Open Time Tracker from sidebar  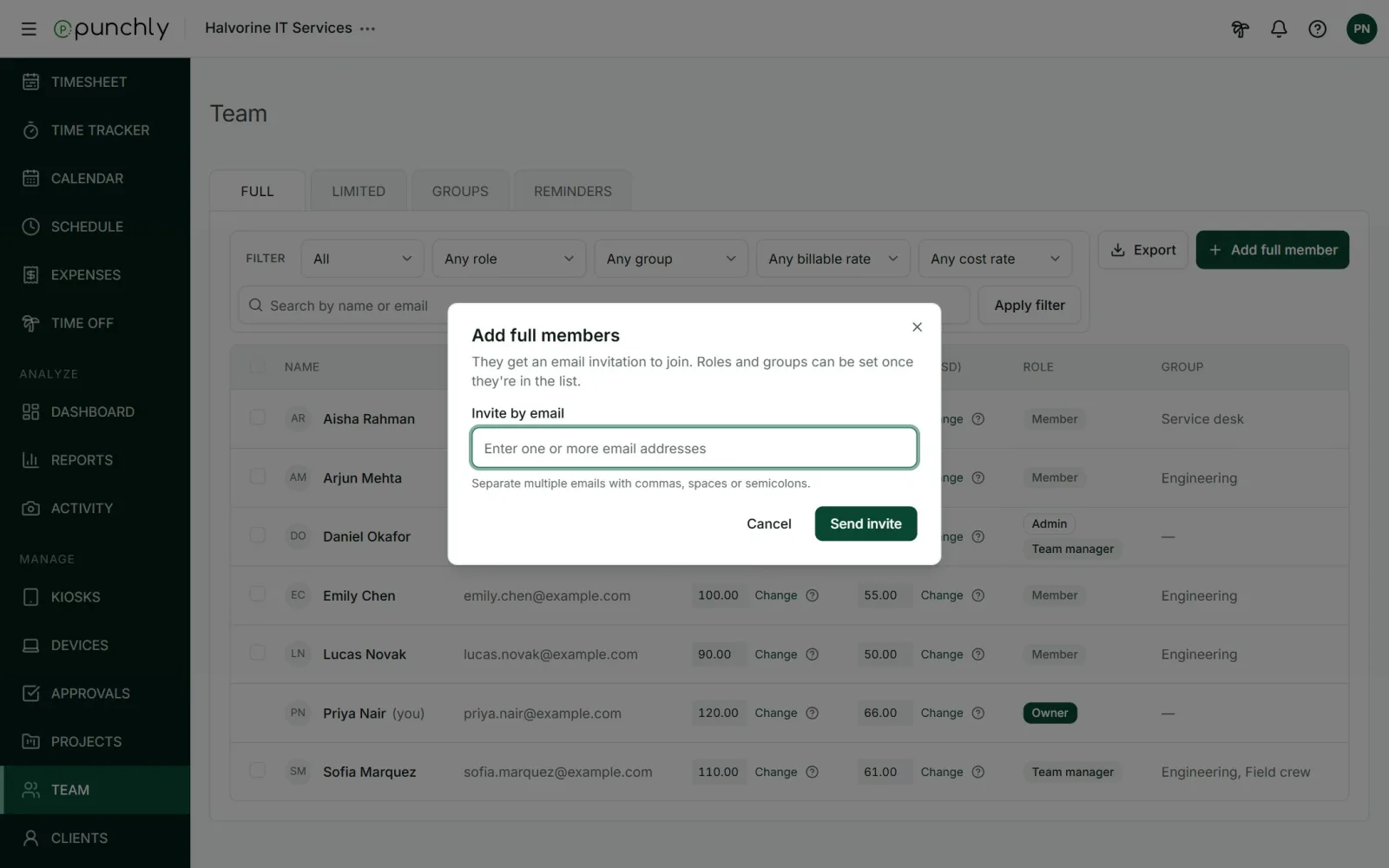[95, 130]
